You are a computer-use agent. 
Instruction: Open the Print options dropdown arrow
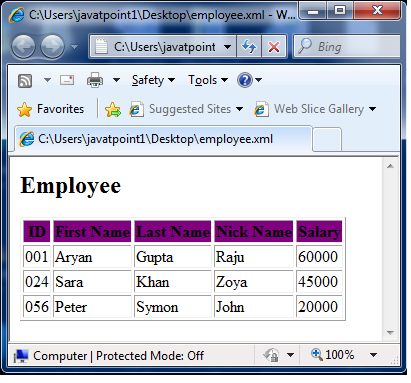point(116,80)
